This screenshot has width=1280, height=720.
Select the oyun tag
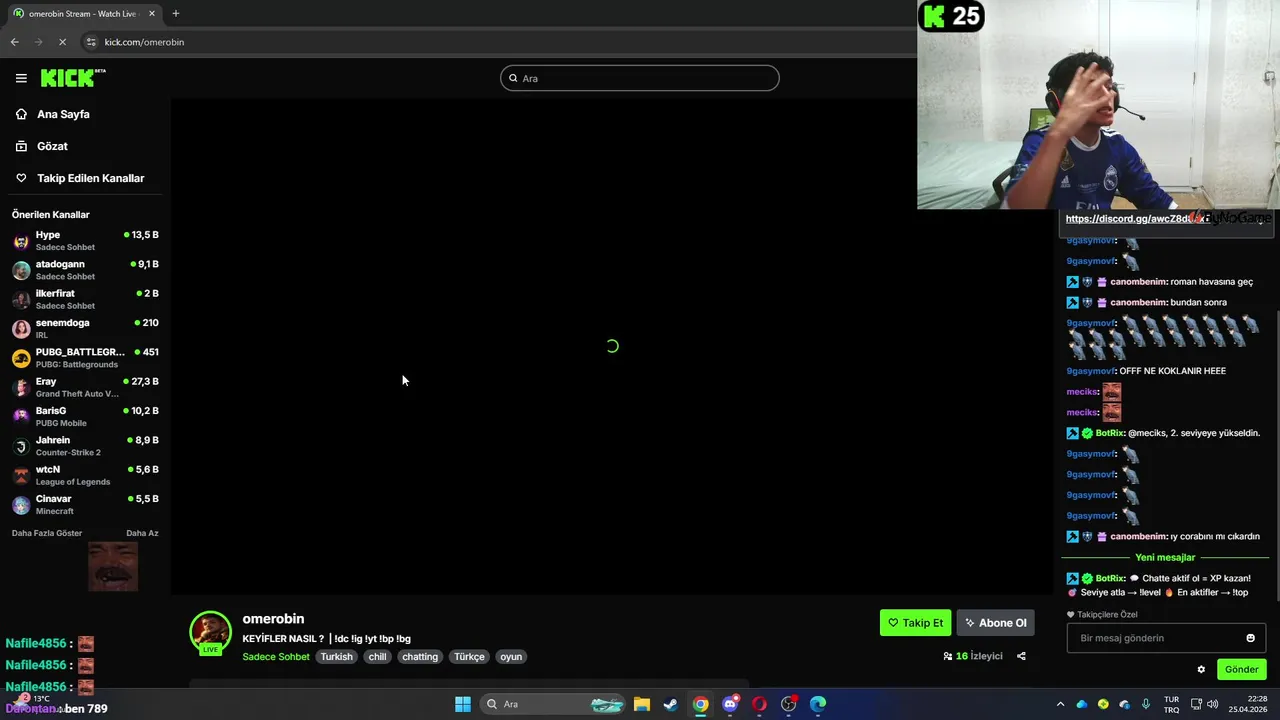511,657
